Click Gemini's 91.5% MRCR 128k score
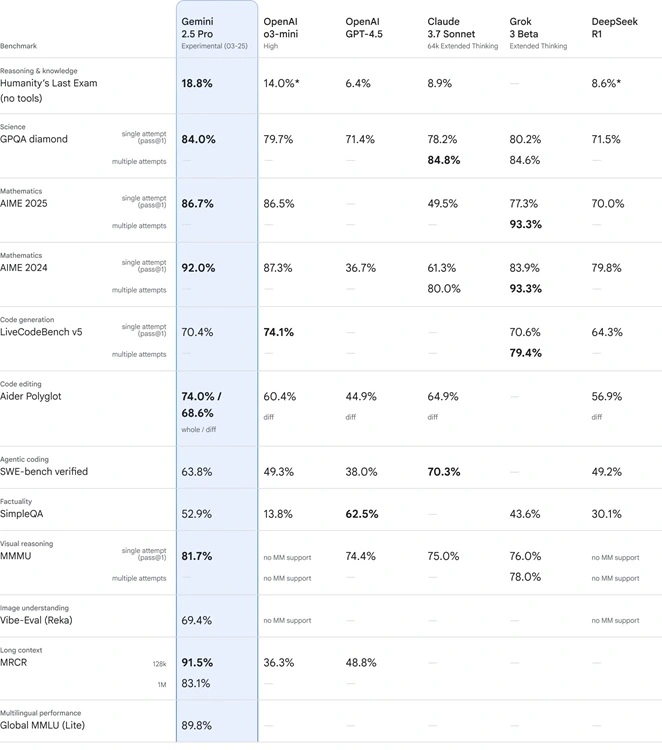 pyautogui.click(x=197, y=662)
